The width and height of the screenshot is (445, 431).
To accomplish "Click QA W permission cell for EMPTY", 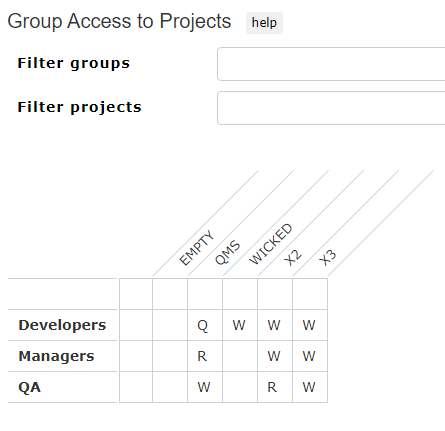I will [x=205, y=387].
